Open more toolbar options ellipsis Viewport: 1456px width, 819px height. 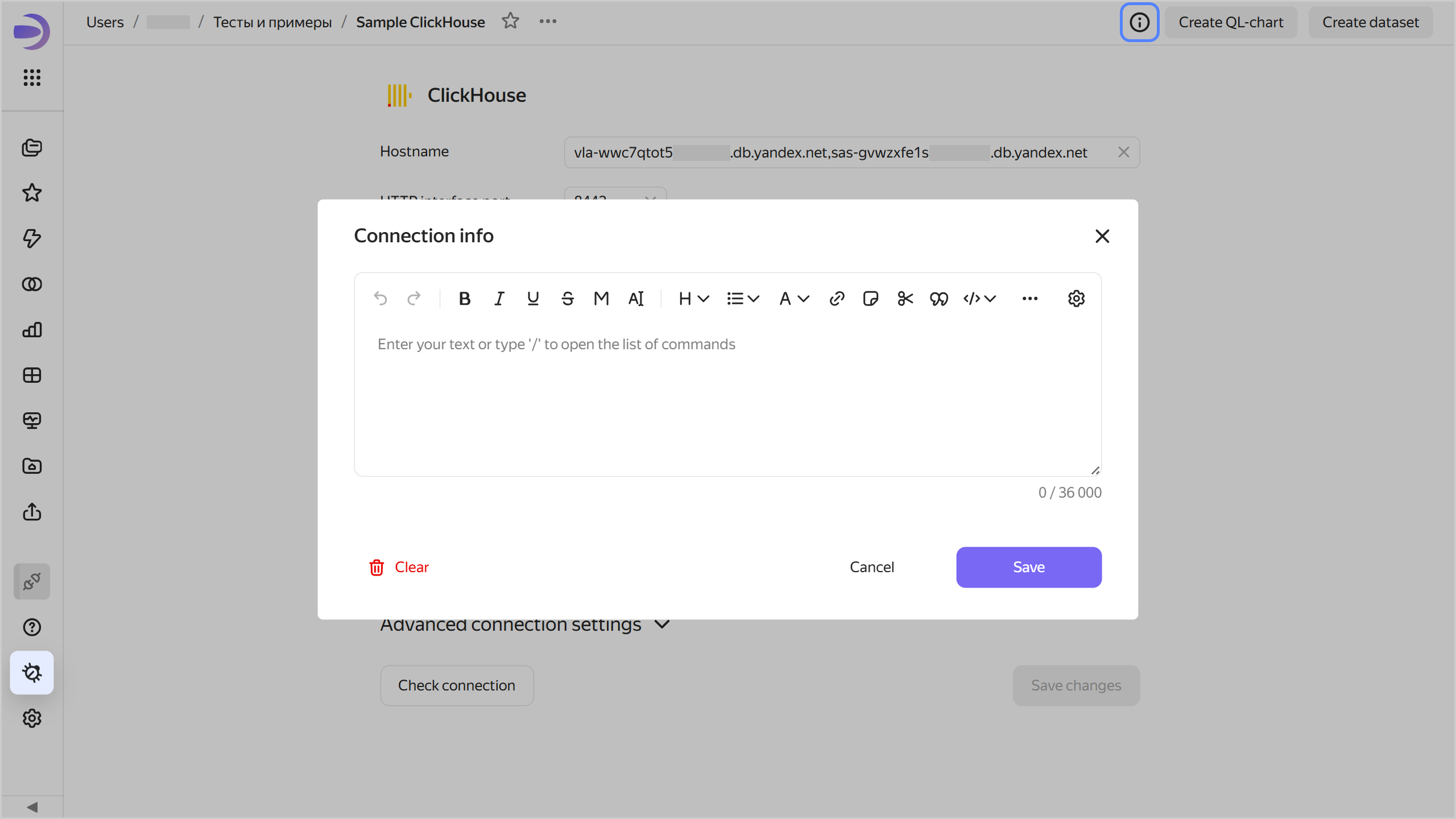pos(1030,299)
